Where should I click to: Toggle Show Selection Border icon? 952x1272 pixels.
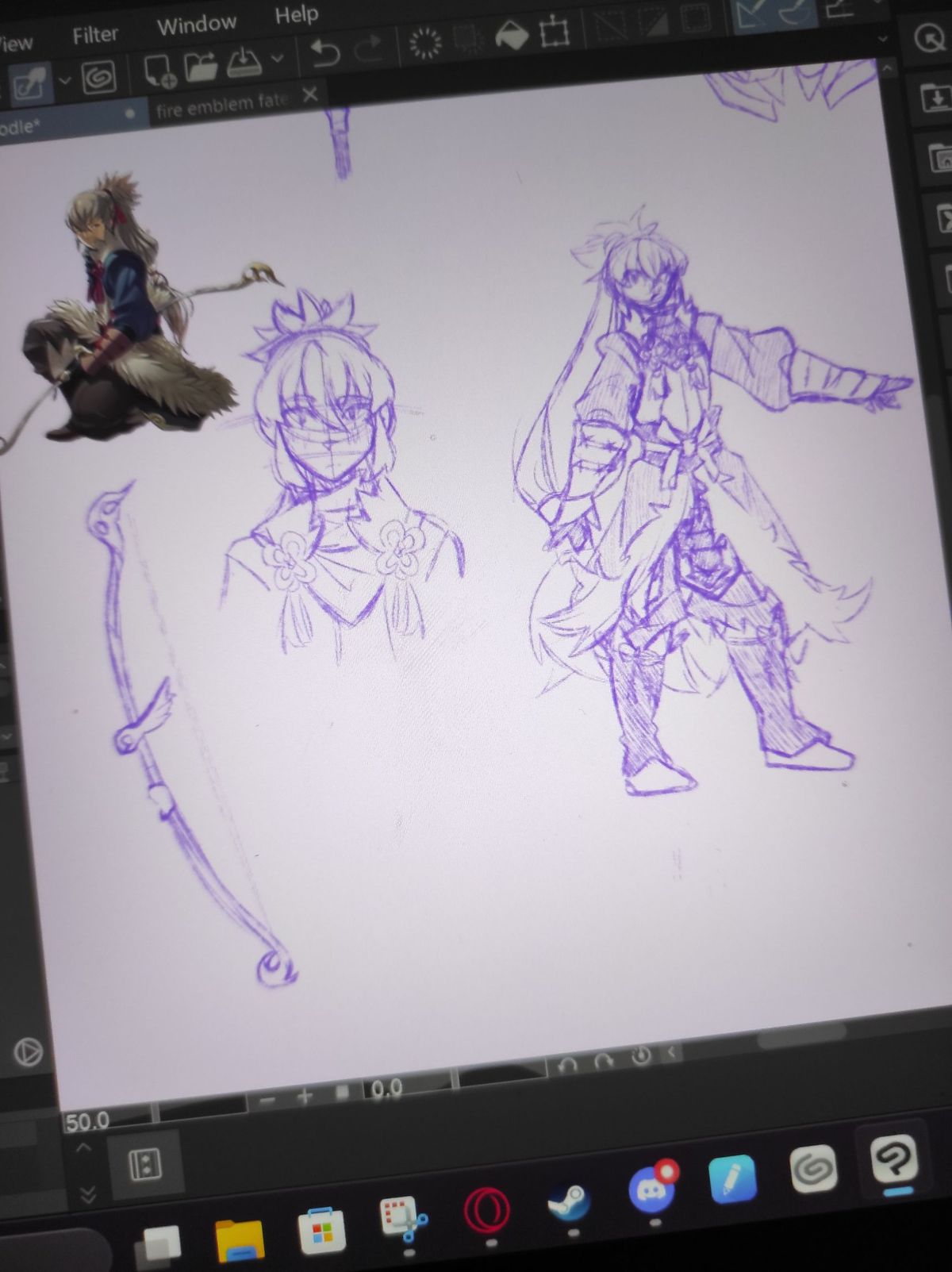696,17
